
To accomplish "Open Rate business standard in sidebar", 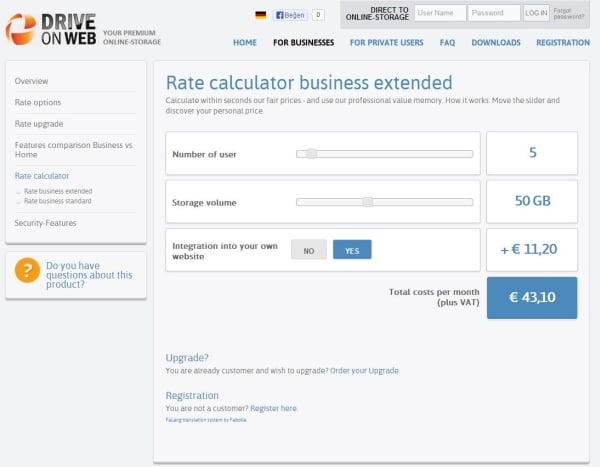I will (57, 201).
